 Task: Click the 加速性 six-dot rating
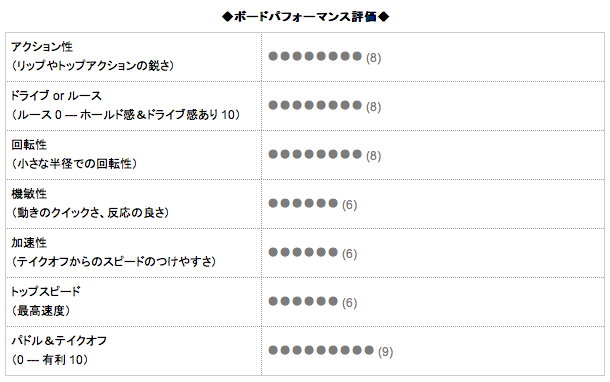click(303, 252)
